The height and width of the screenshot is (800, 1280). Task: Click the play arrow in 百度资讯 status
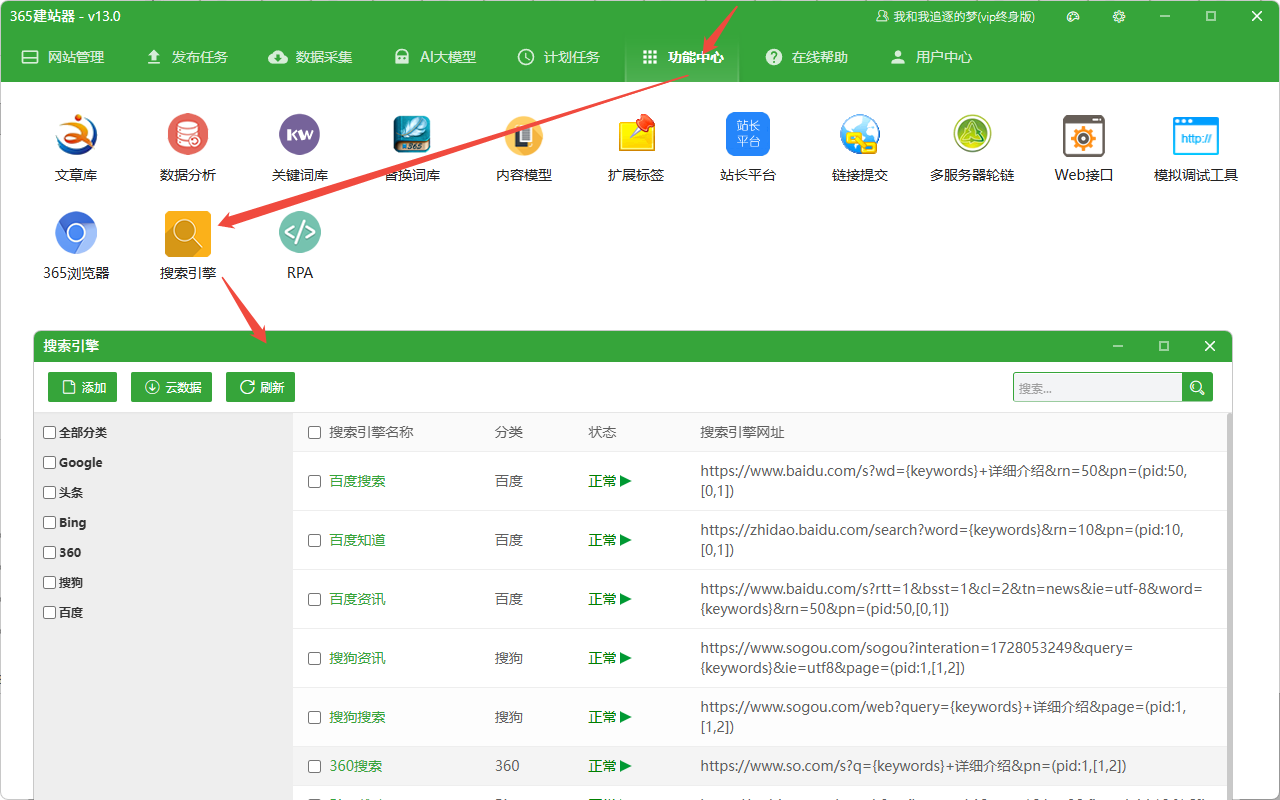pos(626,599)
